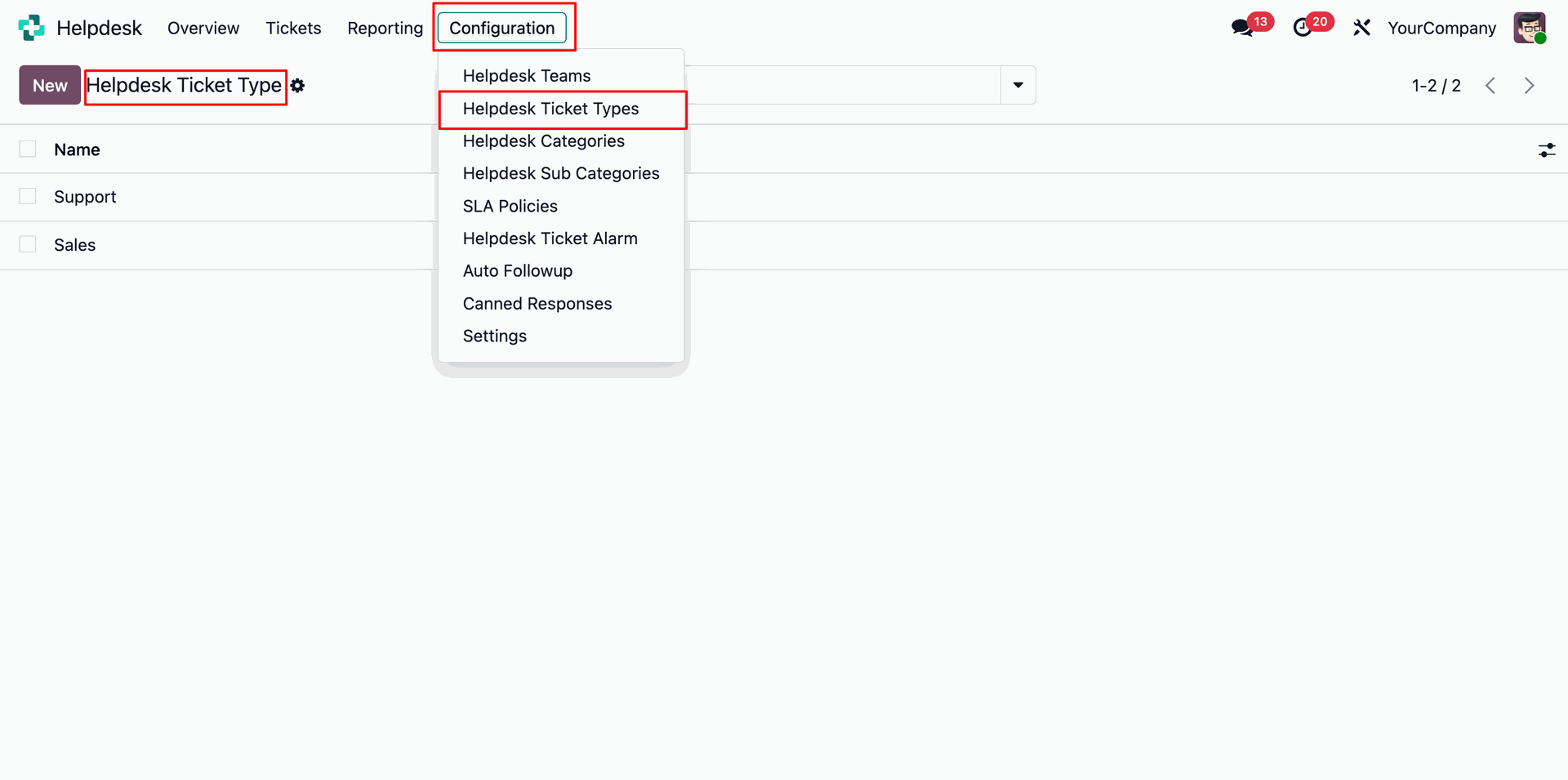Open the Configuration menu

pyautogui.click(x=501, y=28)
